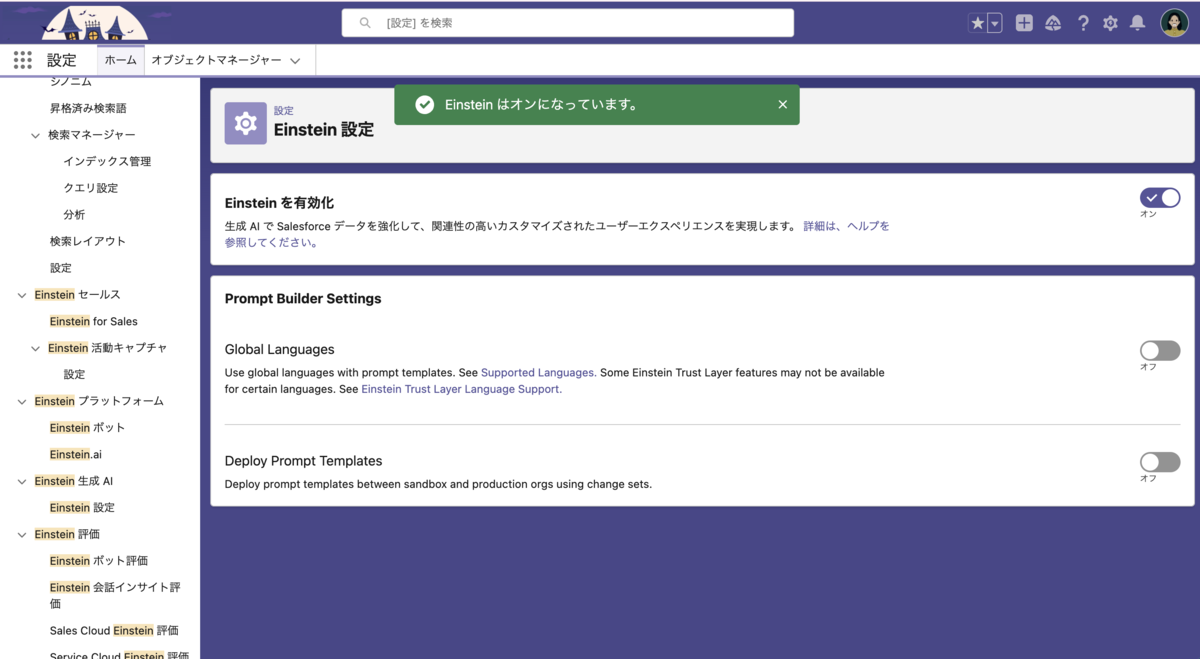Open Sales Cloud Einstein 評価
1200x659 pixels.
pyautogui.click(x=114, y=631)
